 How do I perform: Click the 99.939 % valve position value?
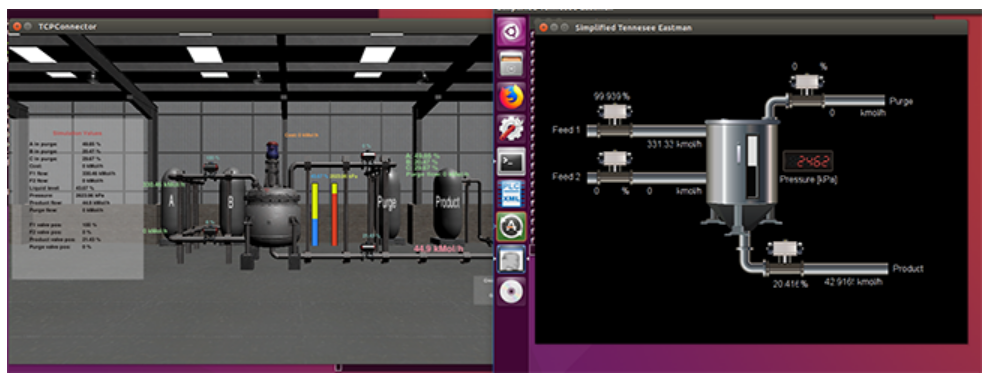click(x=612, y=96)
